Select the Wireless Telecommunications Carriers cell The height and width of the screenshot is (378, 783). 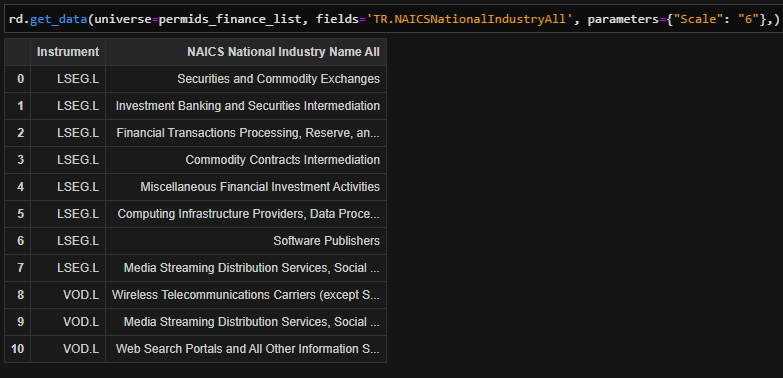pos(246,295)
